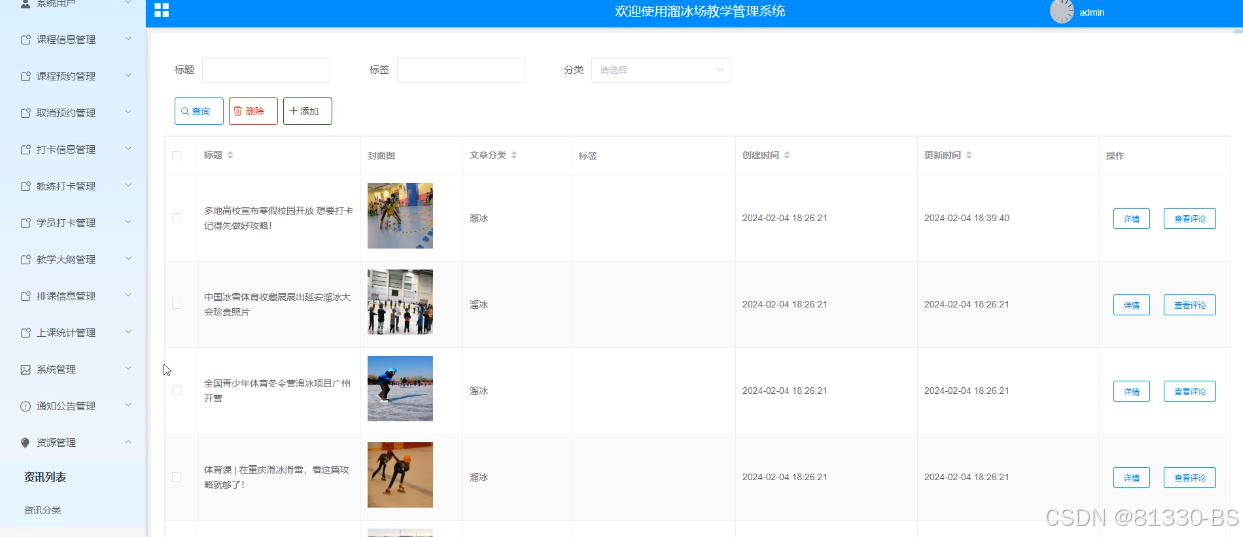
Task: Expand the 教学大纲管理 menu chevron
Action: pyautogui.click(x=128, y=259)
